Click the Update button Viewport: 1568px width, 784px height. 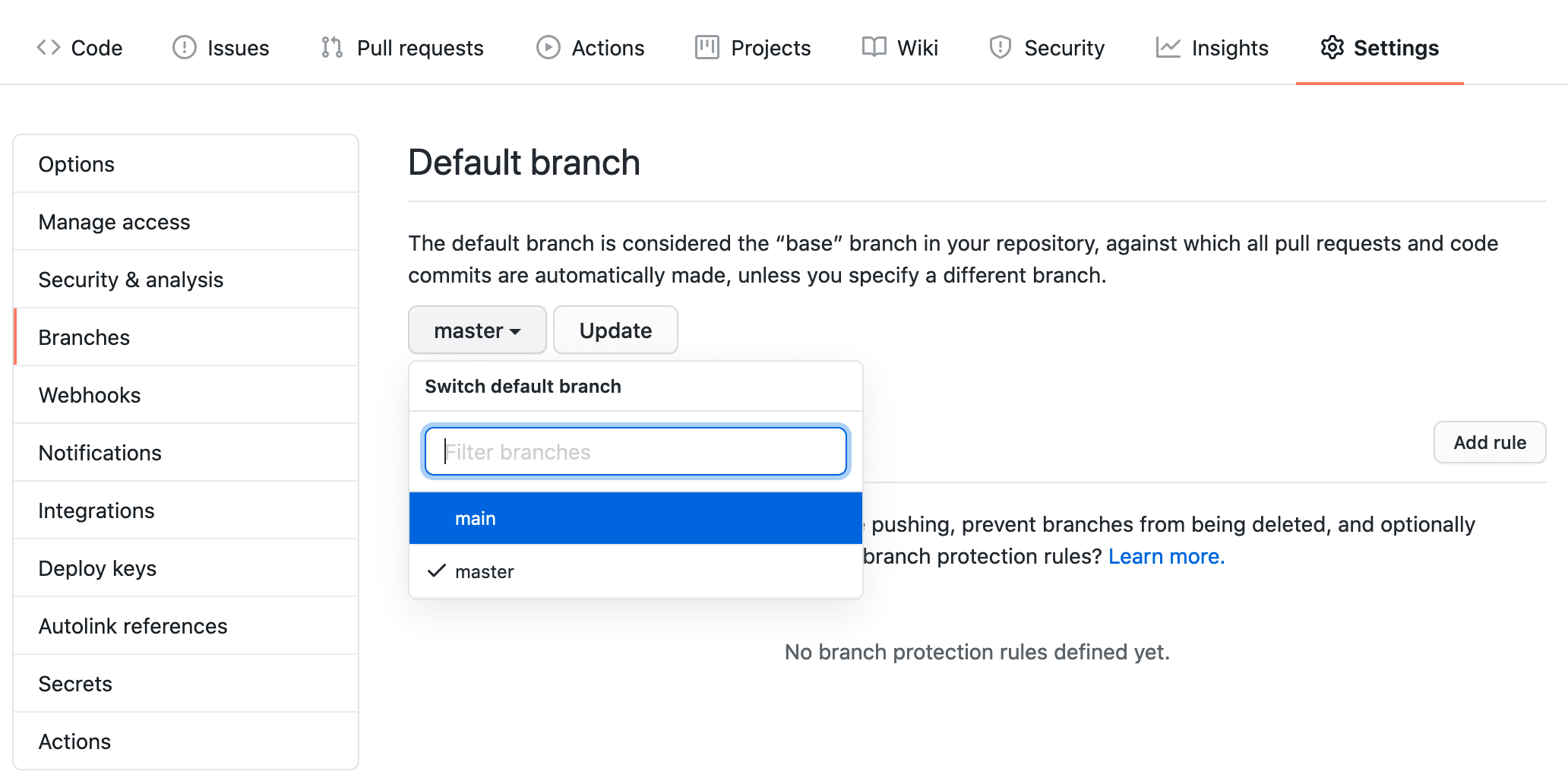click(615, 330)
